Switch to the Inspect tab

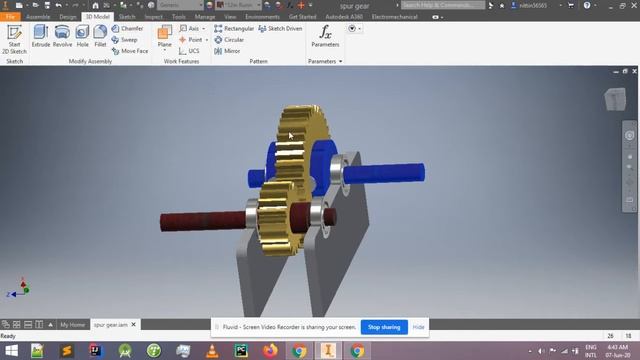(153, 17)
